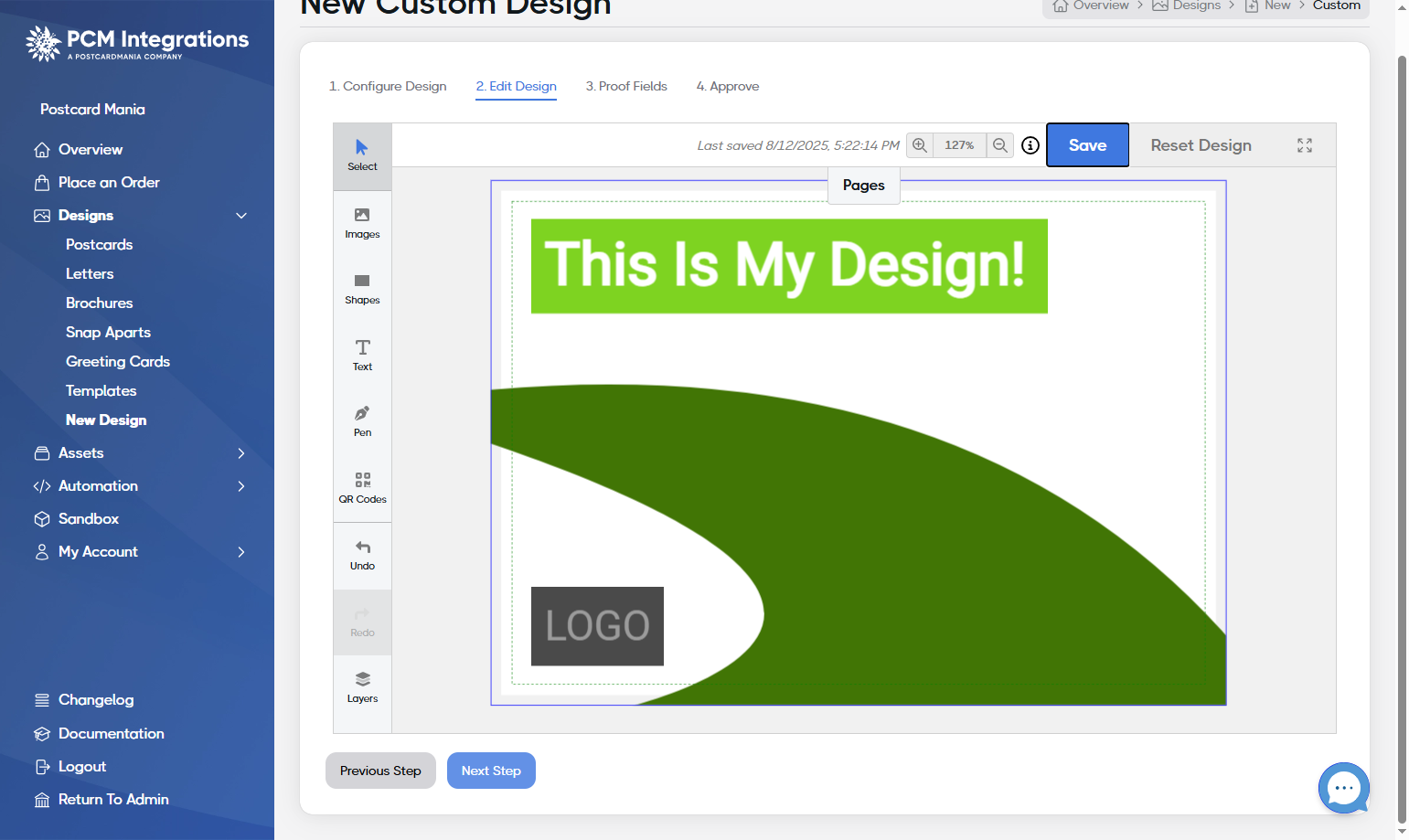Click the Next Step button
Screen dimensions: 1409x840
(491, 771)
